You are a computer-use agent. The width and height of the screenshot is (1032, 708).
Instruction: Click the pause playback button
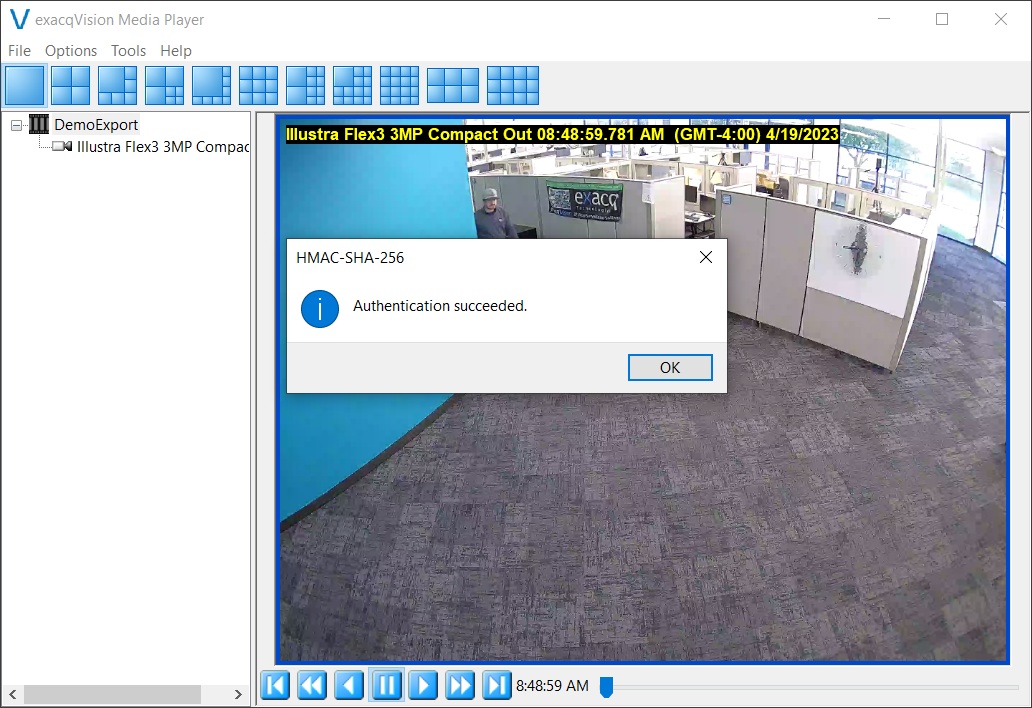point(386,686)
